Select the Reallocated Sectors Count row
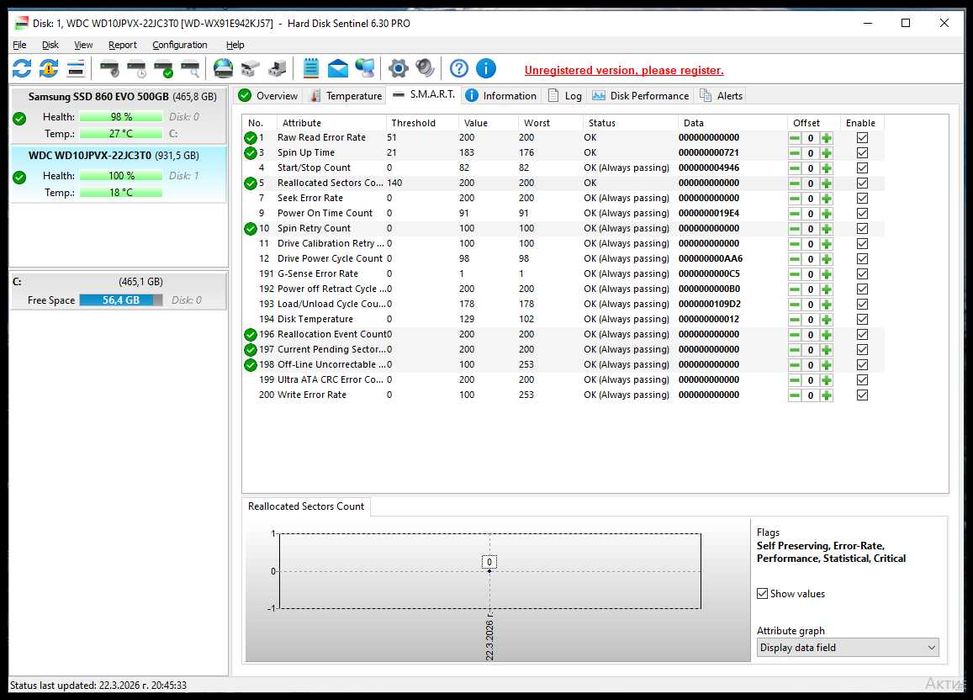Screen dimensions: 973x700 tap(329, 183)
